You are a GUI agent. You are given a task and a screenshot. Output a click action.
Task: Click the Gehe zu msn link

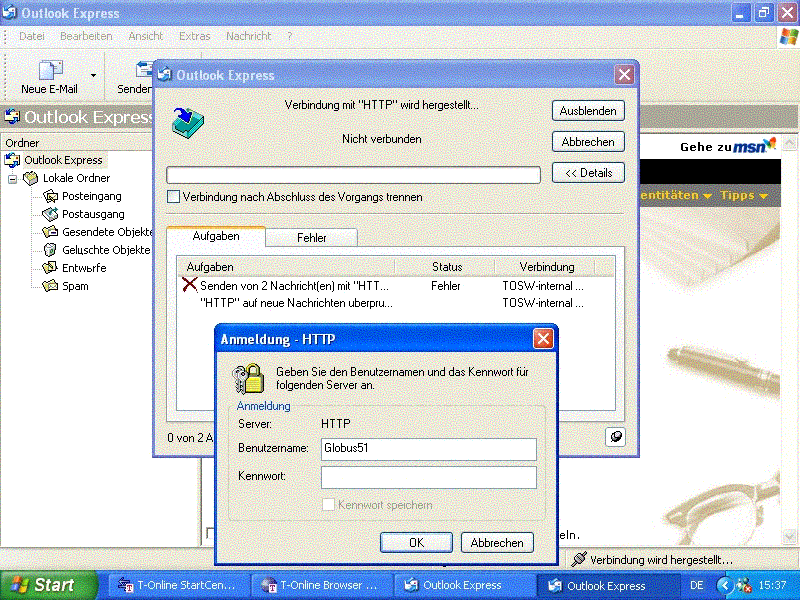(x=728, y=146)
